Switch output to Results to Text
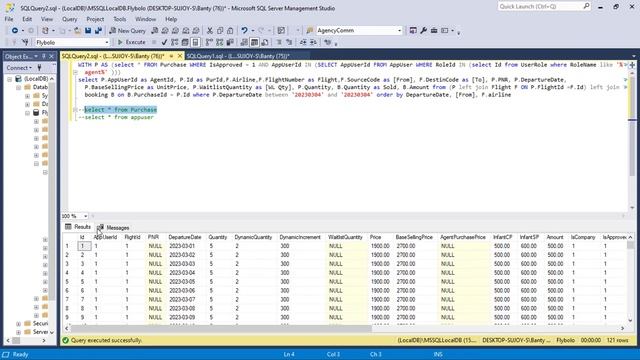This screenshot has width=640, height=360. 244,42
